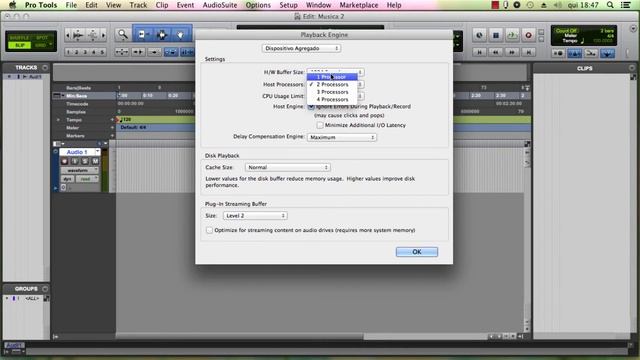
Task: Toggle Ignore Errors During Playback/Record checkbox
Action: 311,107
